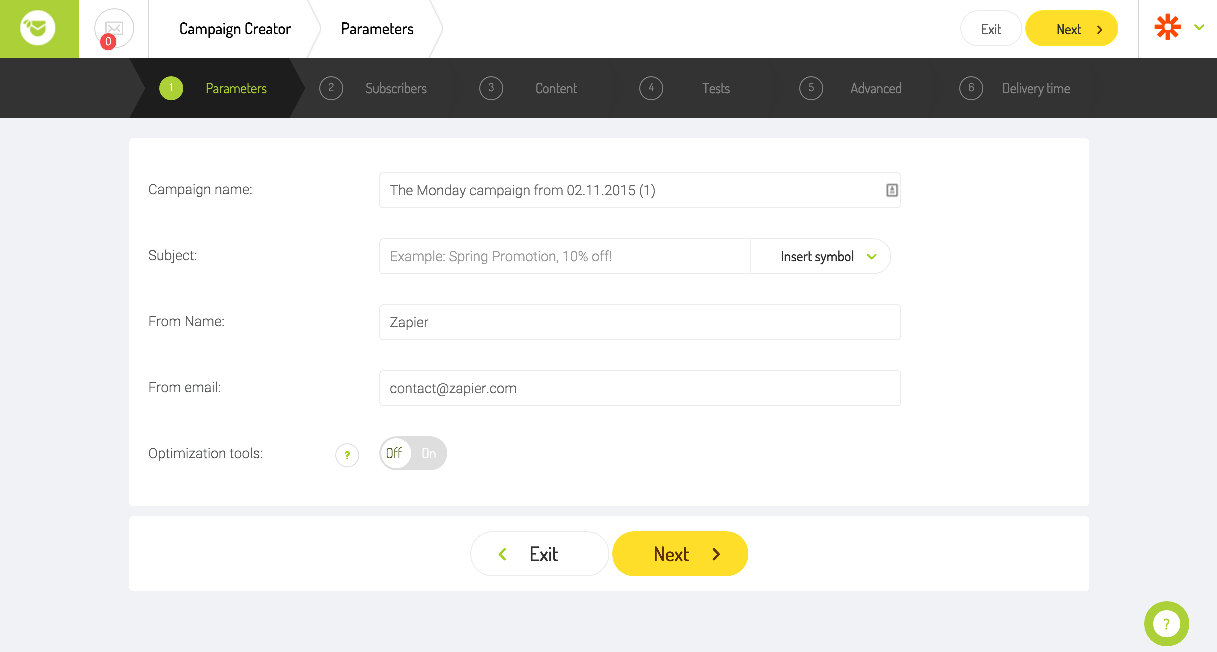Click the green FreshMail logo icon

pyautogui.click(x=38, y=28)
